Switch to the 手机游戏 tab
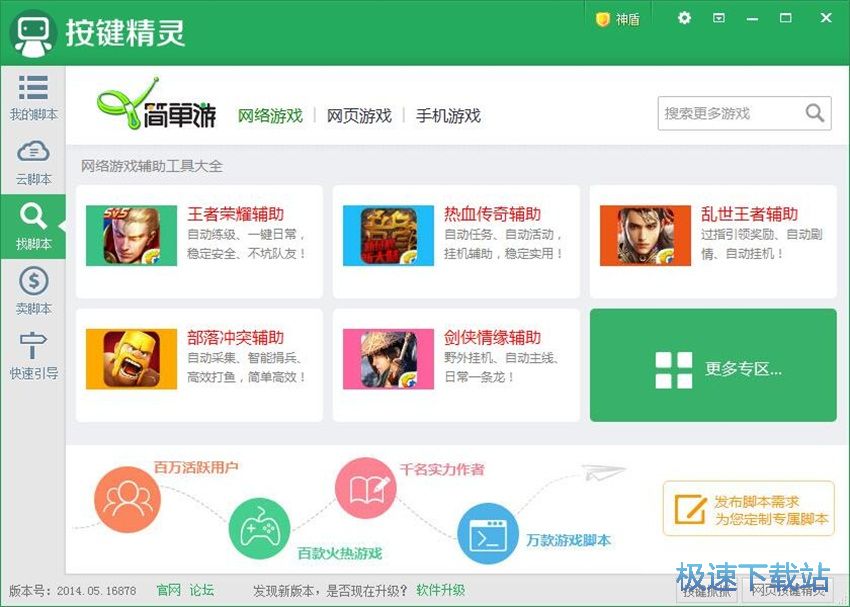 pos(448,115)
